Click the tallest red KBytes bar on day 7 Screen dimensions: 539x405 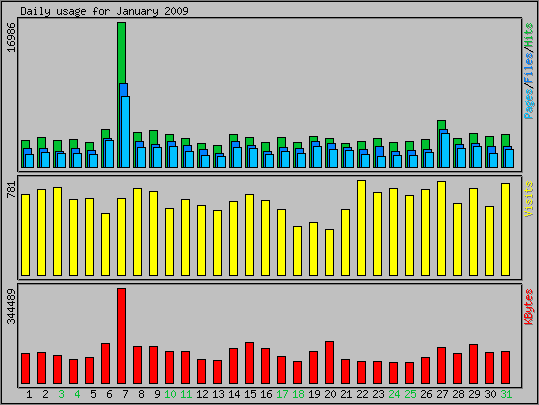coord(121,336)
